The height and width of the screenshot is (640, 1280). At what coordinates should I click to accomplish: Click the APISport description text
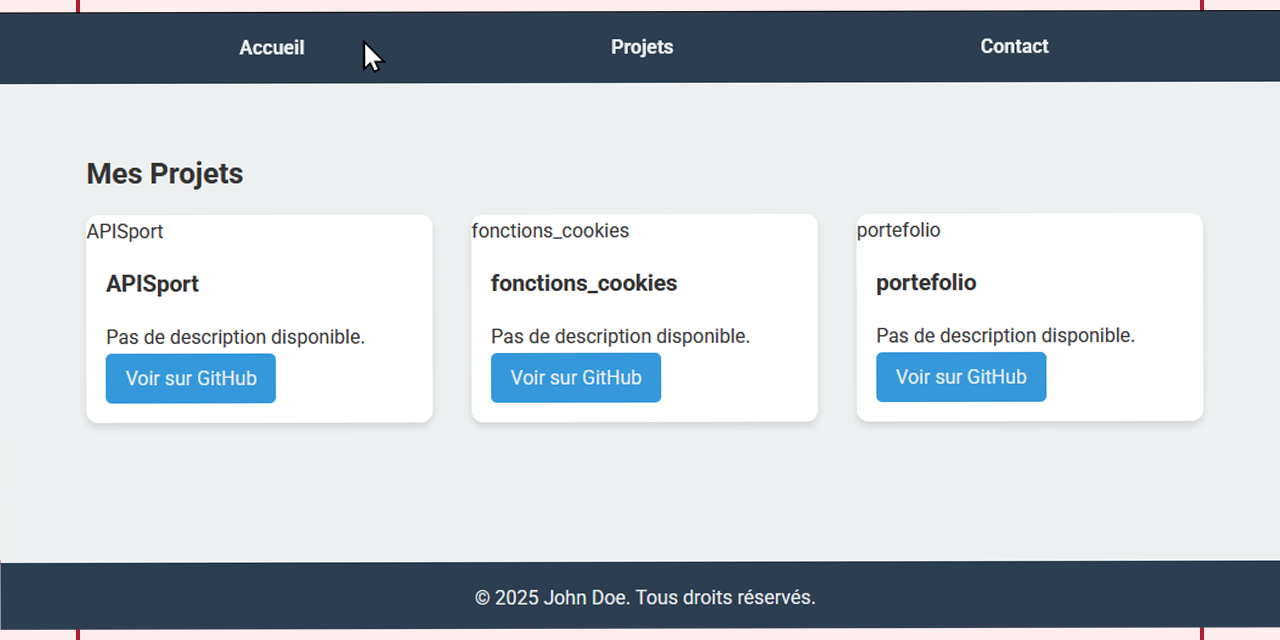[x=235, y=337]
